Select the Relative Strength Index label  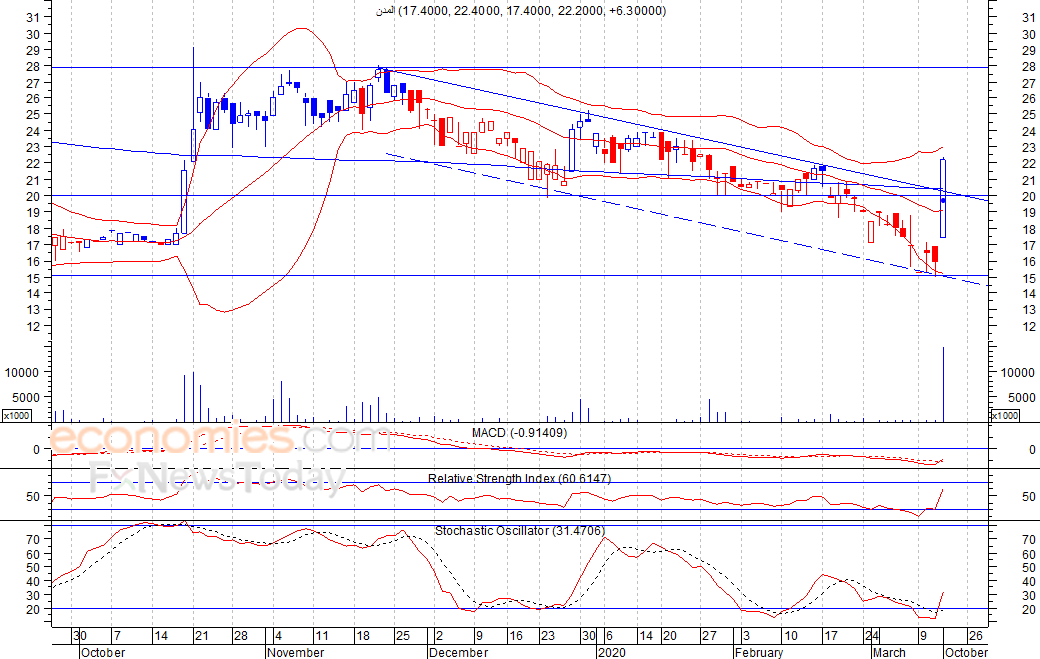(519, 478)
